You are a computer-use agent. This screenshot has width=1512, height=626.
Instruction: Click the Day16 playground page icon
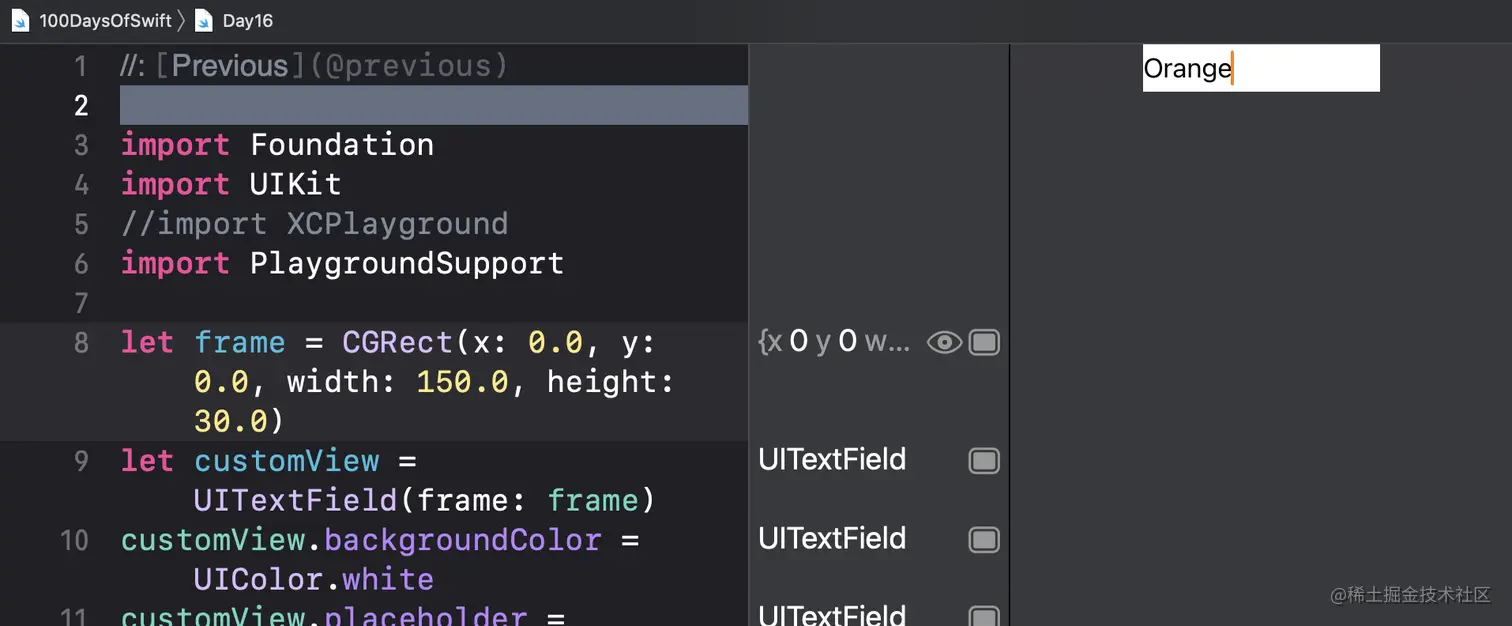click(x=204, y=20)
